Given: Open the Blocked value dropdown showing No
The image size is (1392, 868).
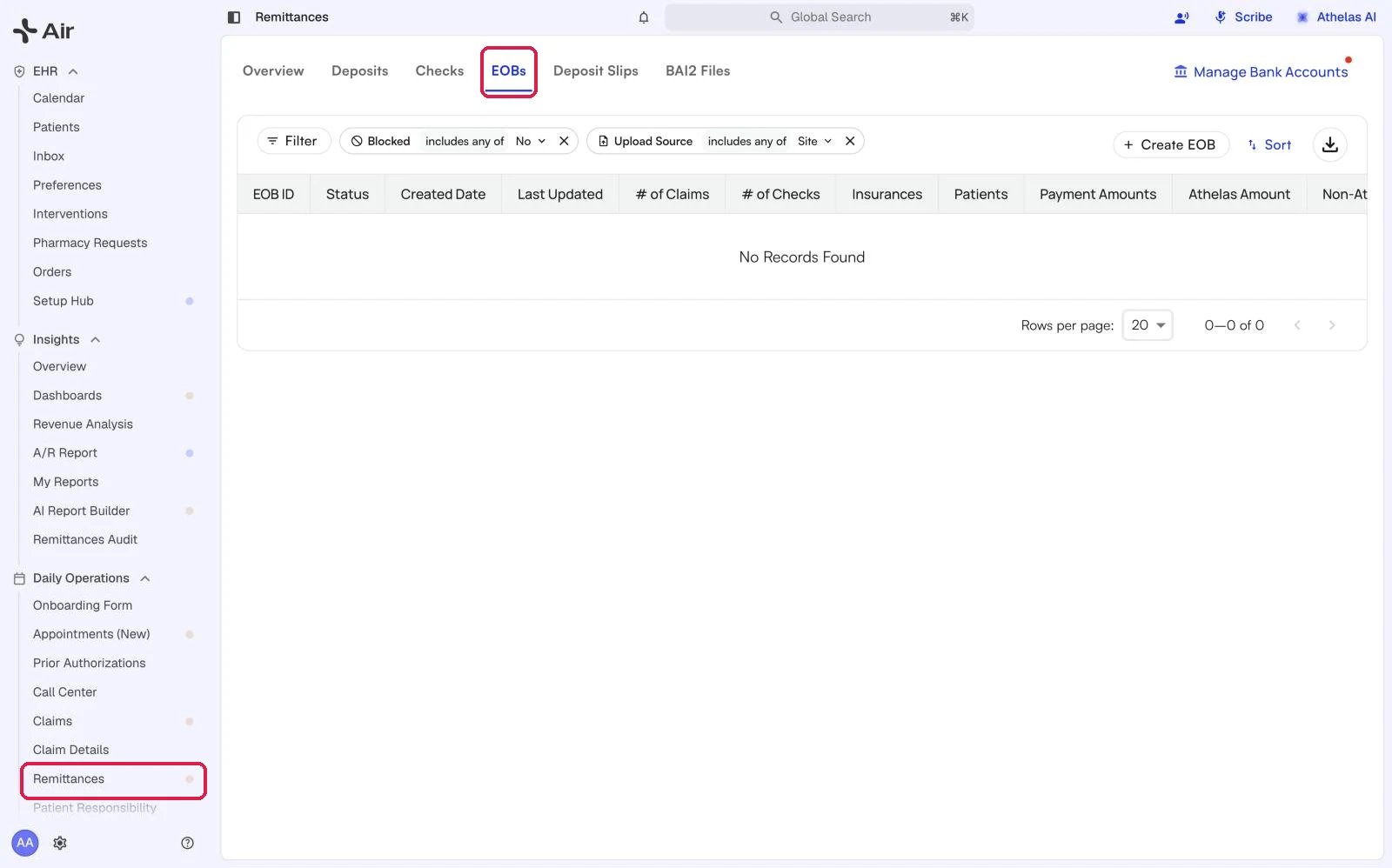Looking at the screenshot, I should pos(531,141).
